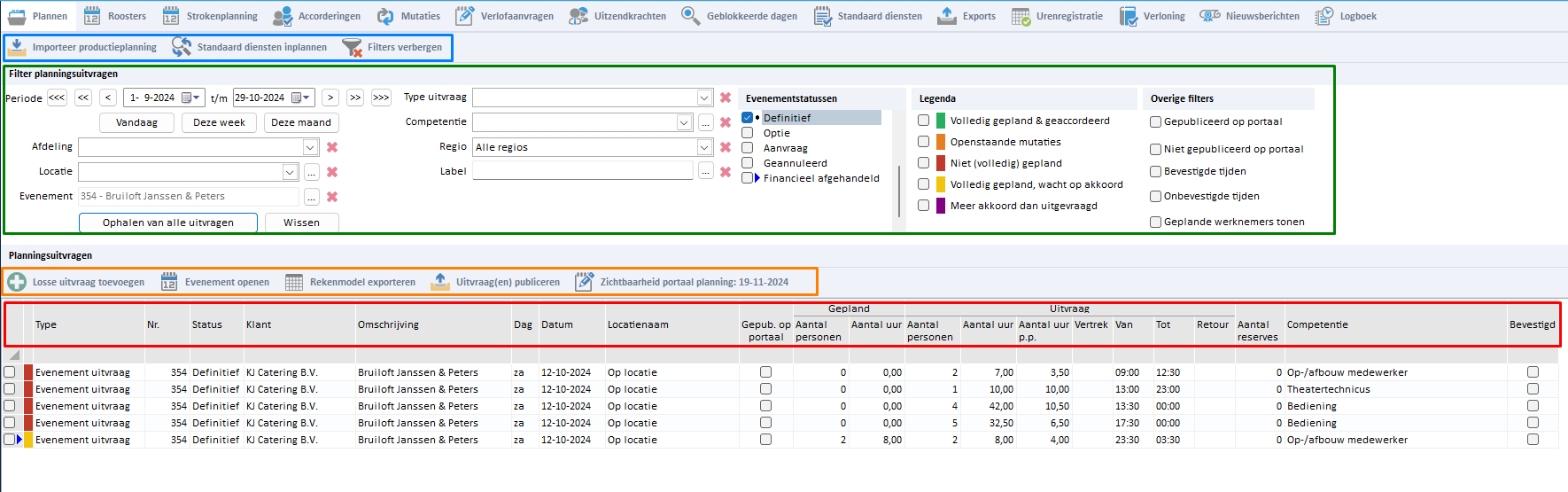Screen dimensions: 1568x492
Task: Check Financieel afgehandeld status checkbox
Action: coord(748,178)
